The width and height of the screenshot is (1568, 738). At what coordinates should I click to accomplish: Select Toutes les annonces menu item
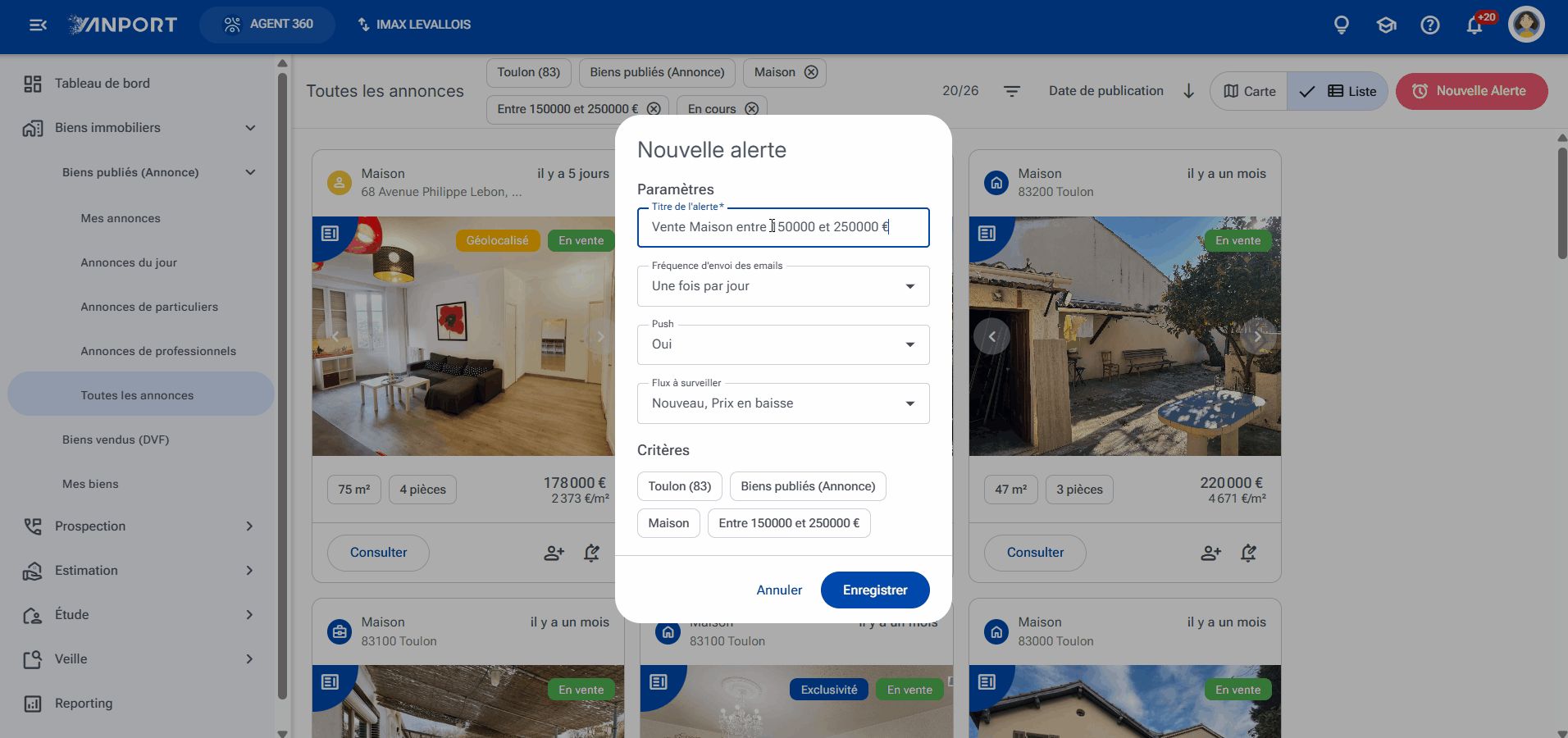coord(141,394)
